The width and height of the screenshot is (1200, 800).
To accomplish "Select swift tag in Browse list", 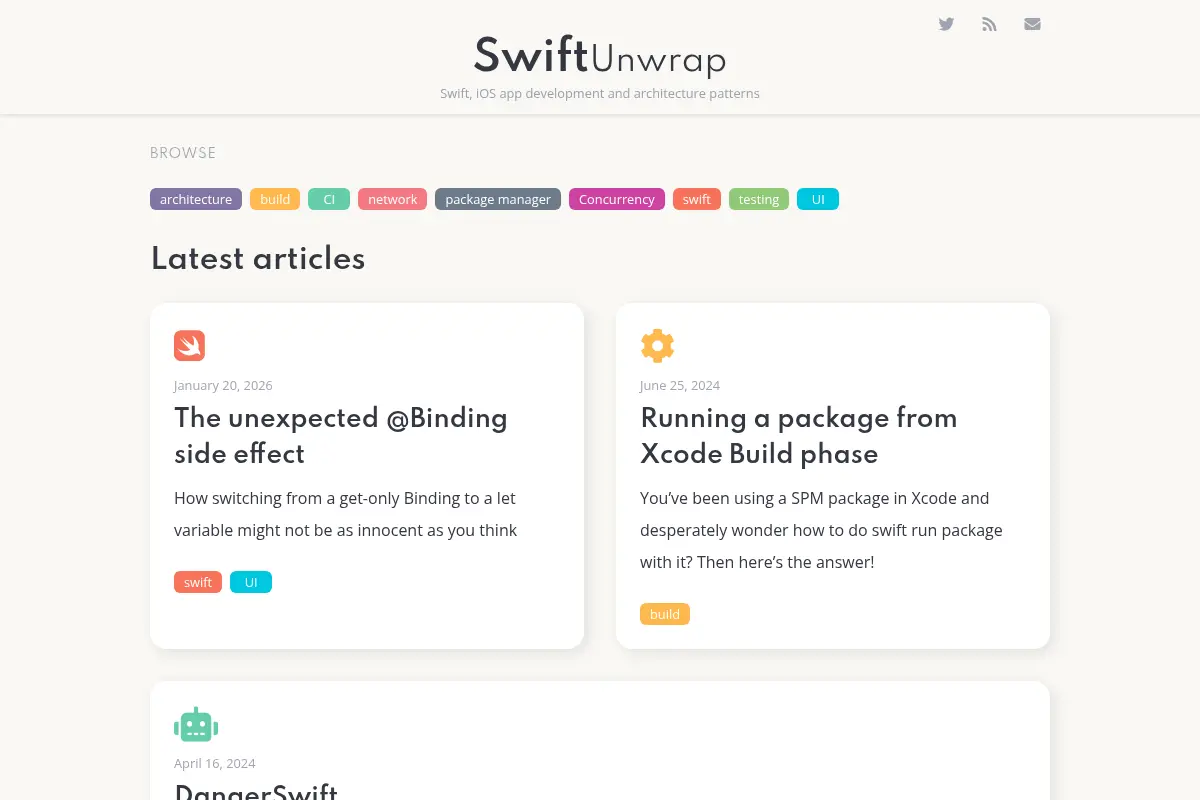I will (x=697, y=199).
